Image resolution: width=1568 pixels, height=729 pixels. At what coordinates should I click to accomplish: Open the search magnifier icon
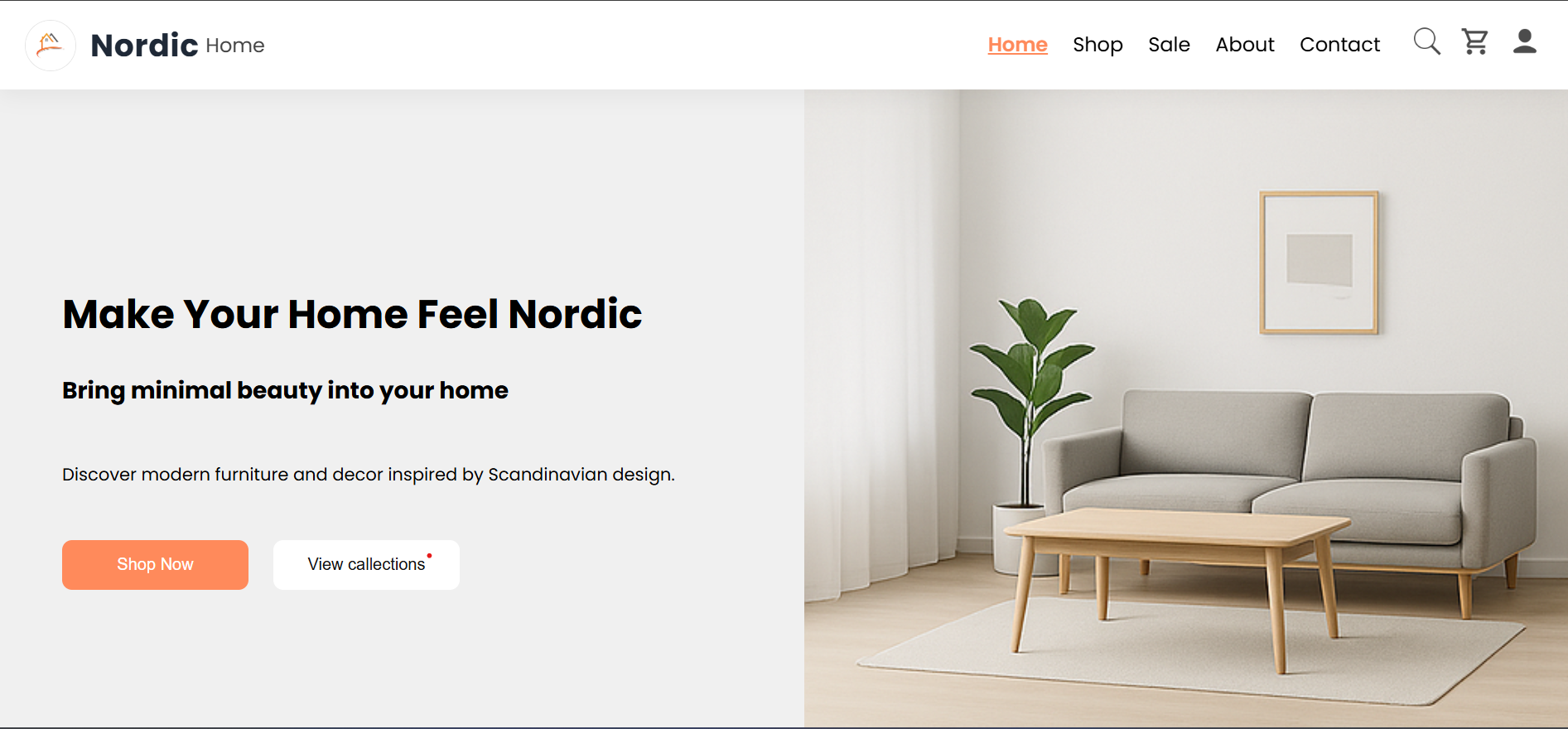pyautogui.click(x=1426, y=41)
